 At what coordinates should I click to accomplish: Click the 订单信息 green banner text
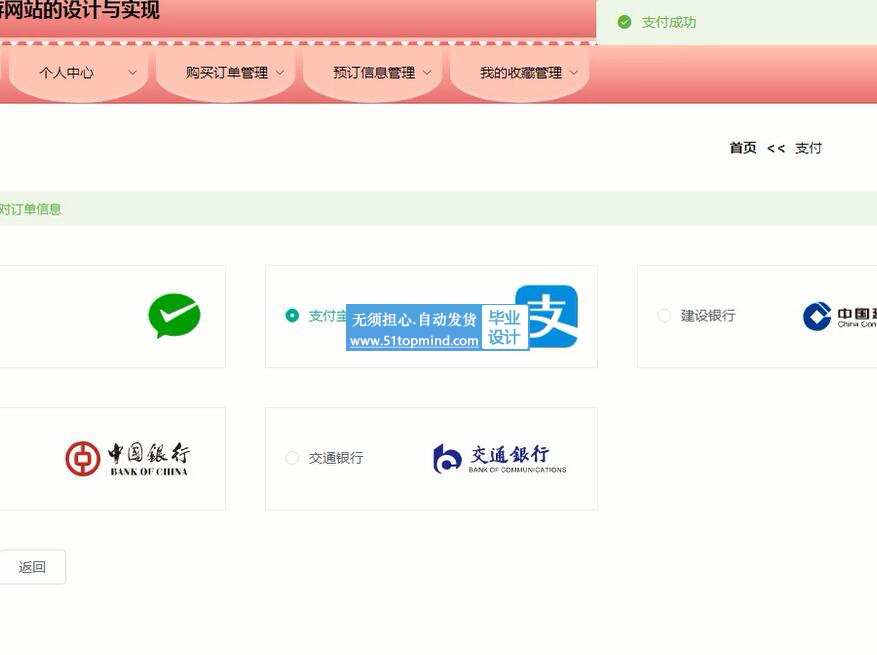click(30, 210)
